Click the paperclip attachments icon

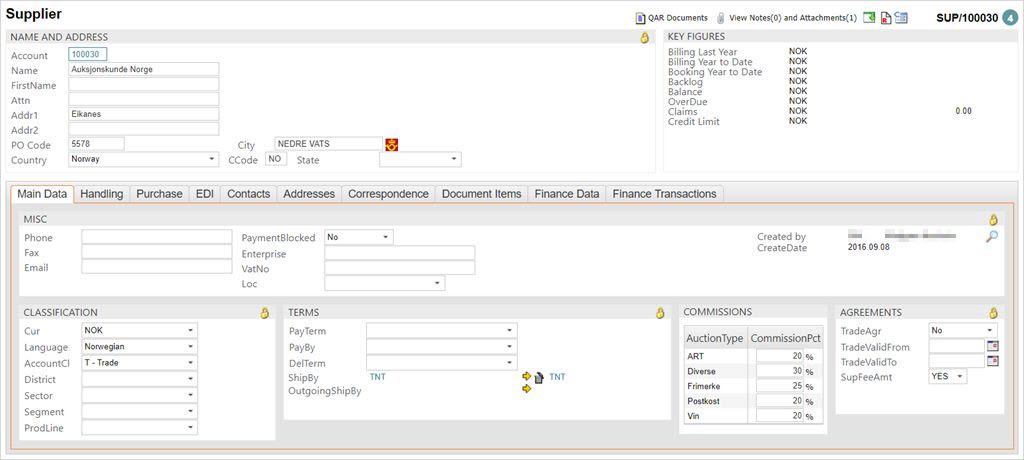pos(720,18)
